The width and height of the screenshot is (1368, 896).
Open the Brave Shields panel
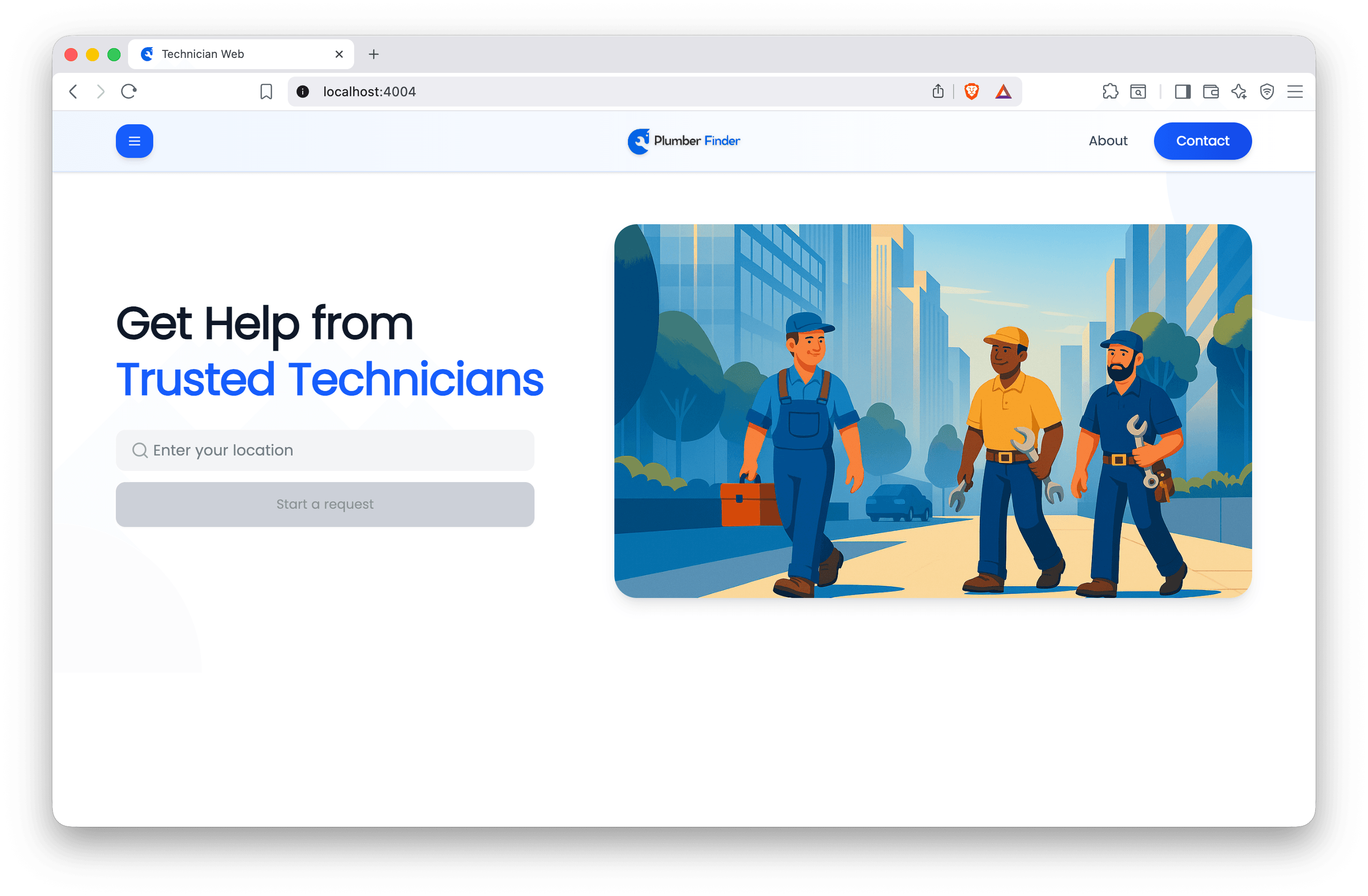[971, 92]
